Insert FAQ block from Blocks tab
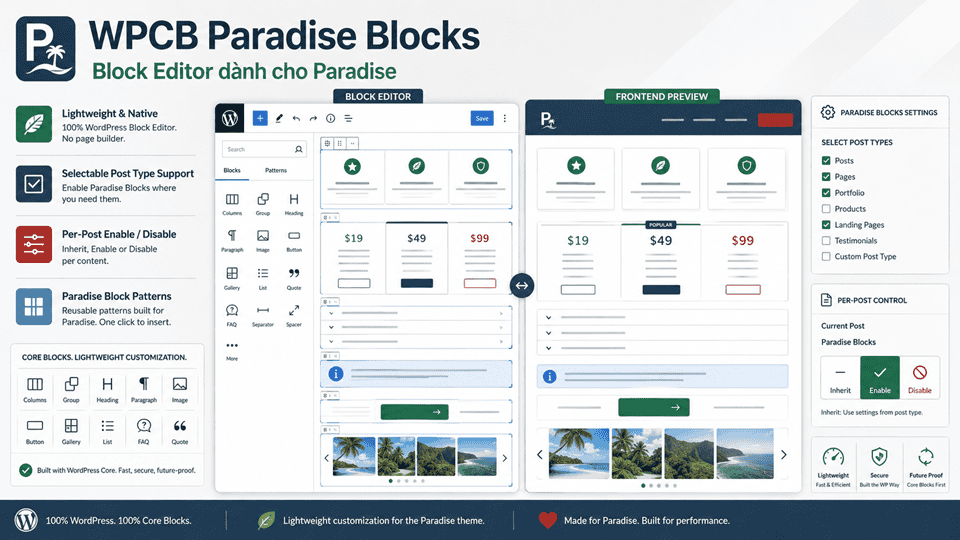Viewport: 960px width, 540px height. point(232,315)
